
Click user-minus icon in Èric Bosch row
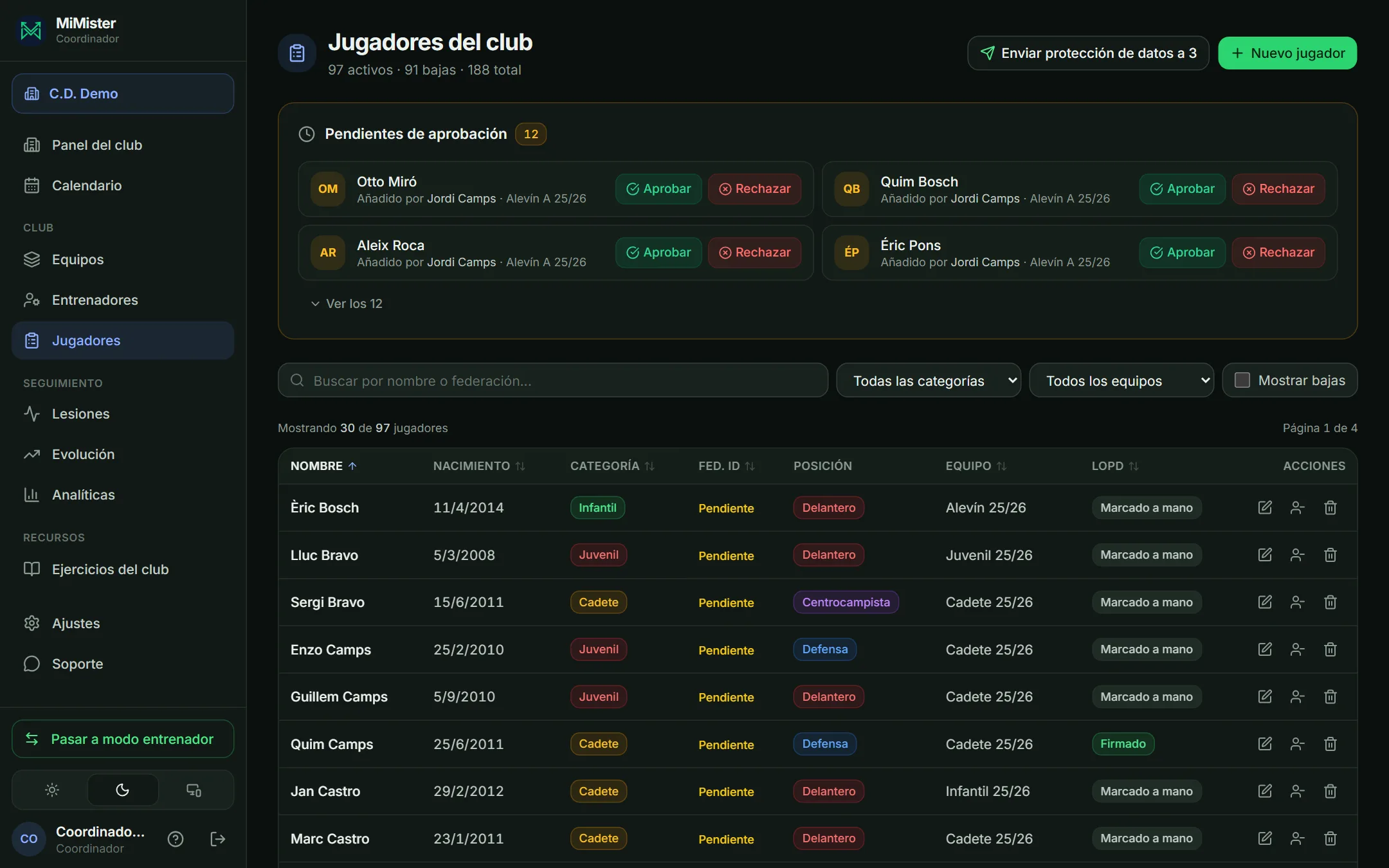pos(1298,507)
